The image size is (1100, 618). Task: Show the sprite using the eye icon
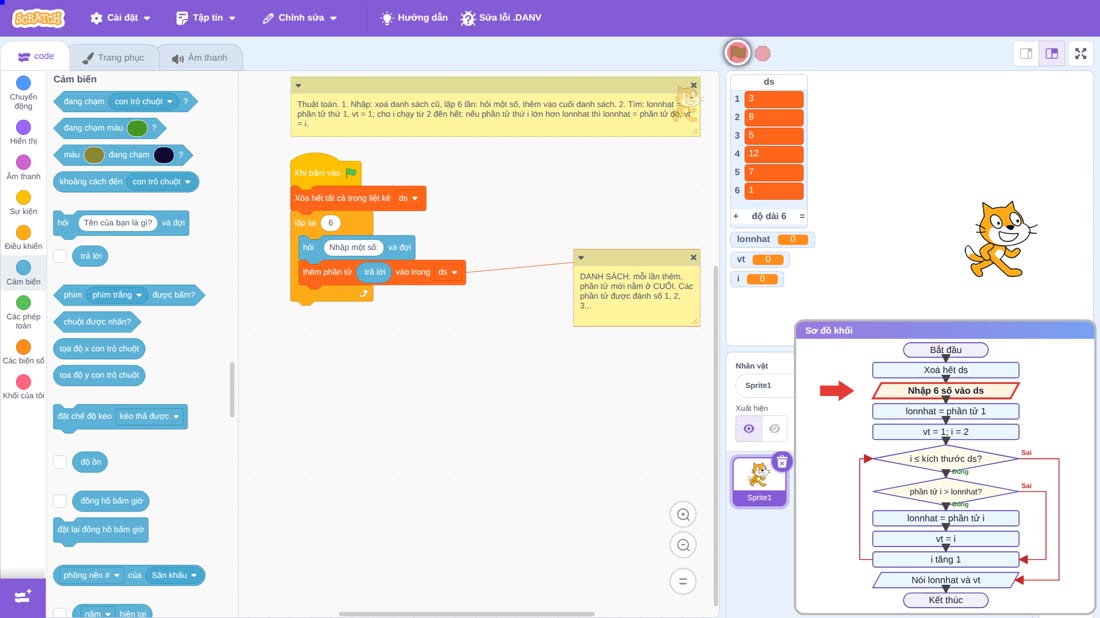(x=749, y=429)
